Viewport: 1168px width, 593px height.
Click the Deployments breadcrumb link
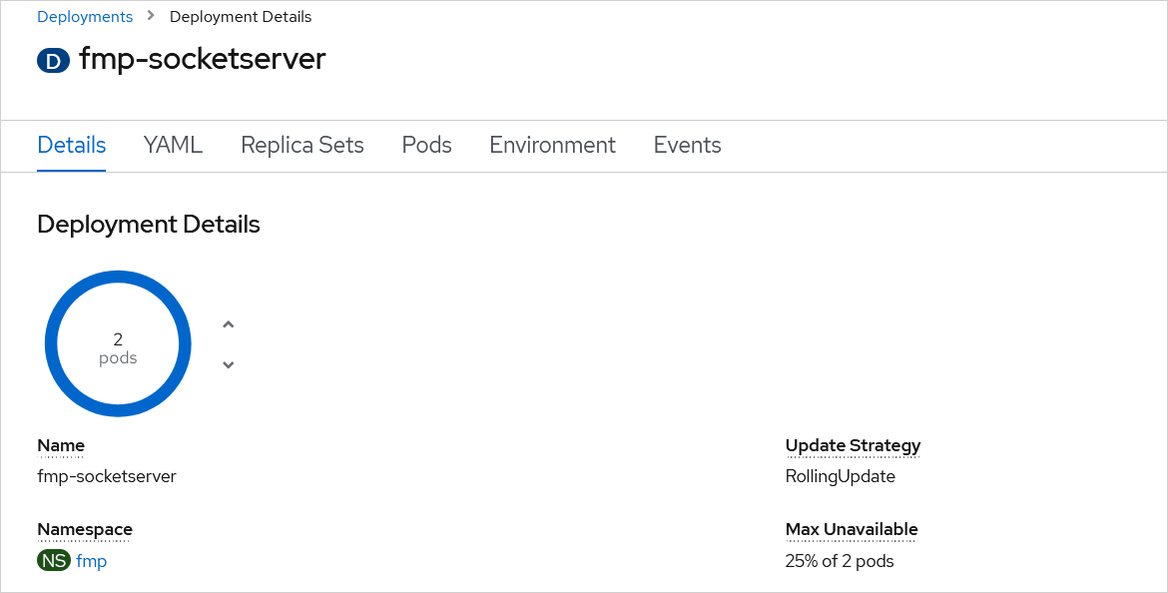click(x=85, y=17)
